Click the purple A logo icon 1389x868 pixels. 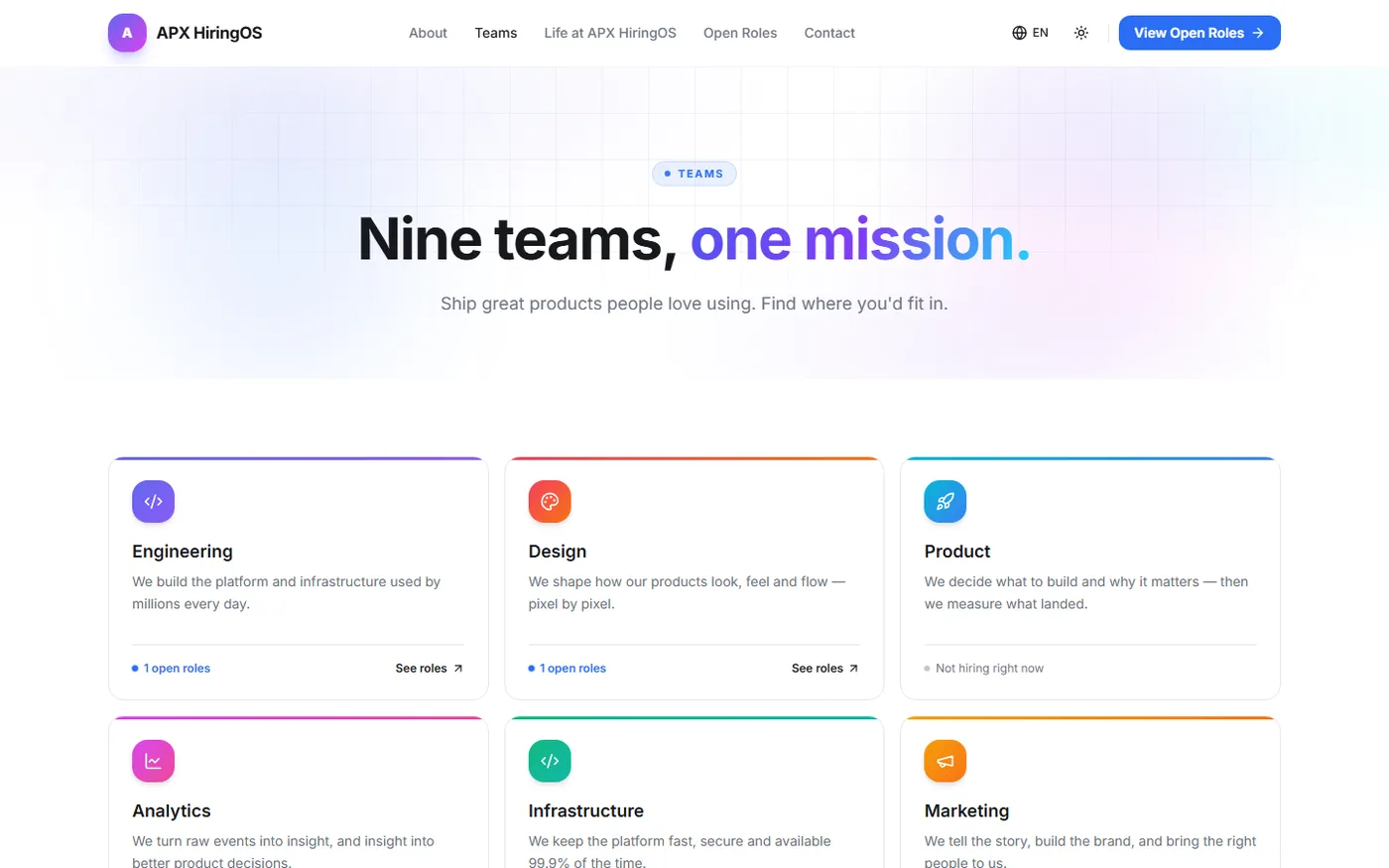point(127,33)
